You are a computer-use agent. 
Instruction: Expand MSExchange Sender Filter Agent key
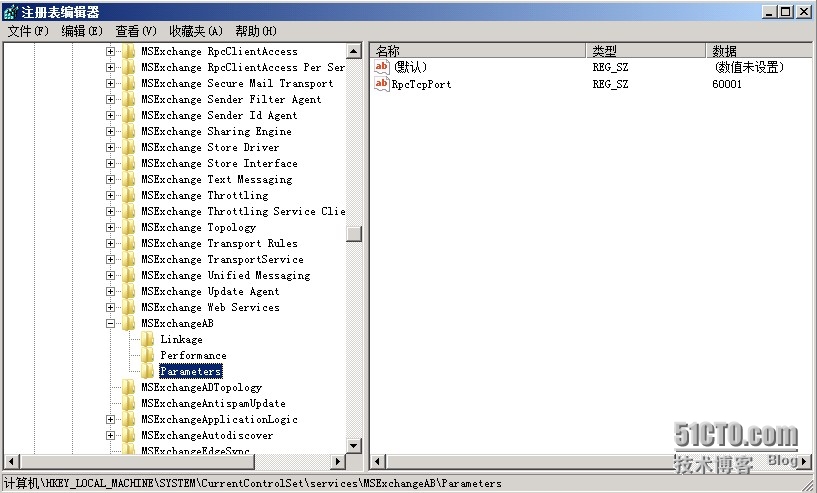click(x=110, y=100)
